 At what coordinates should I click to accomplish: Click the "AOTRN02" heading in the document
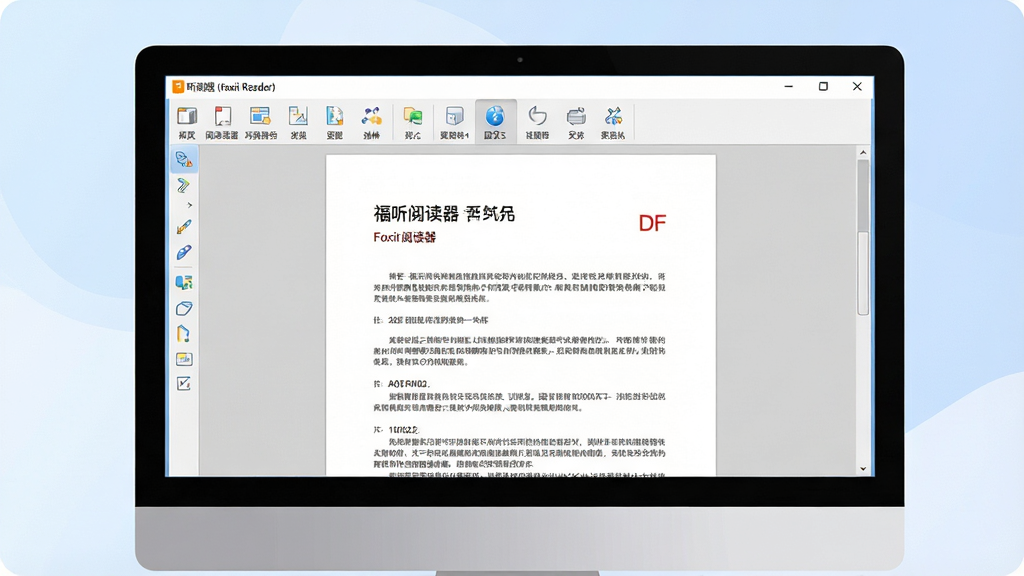coord(409,384)
